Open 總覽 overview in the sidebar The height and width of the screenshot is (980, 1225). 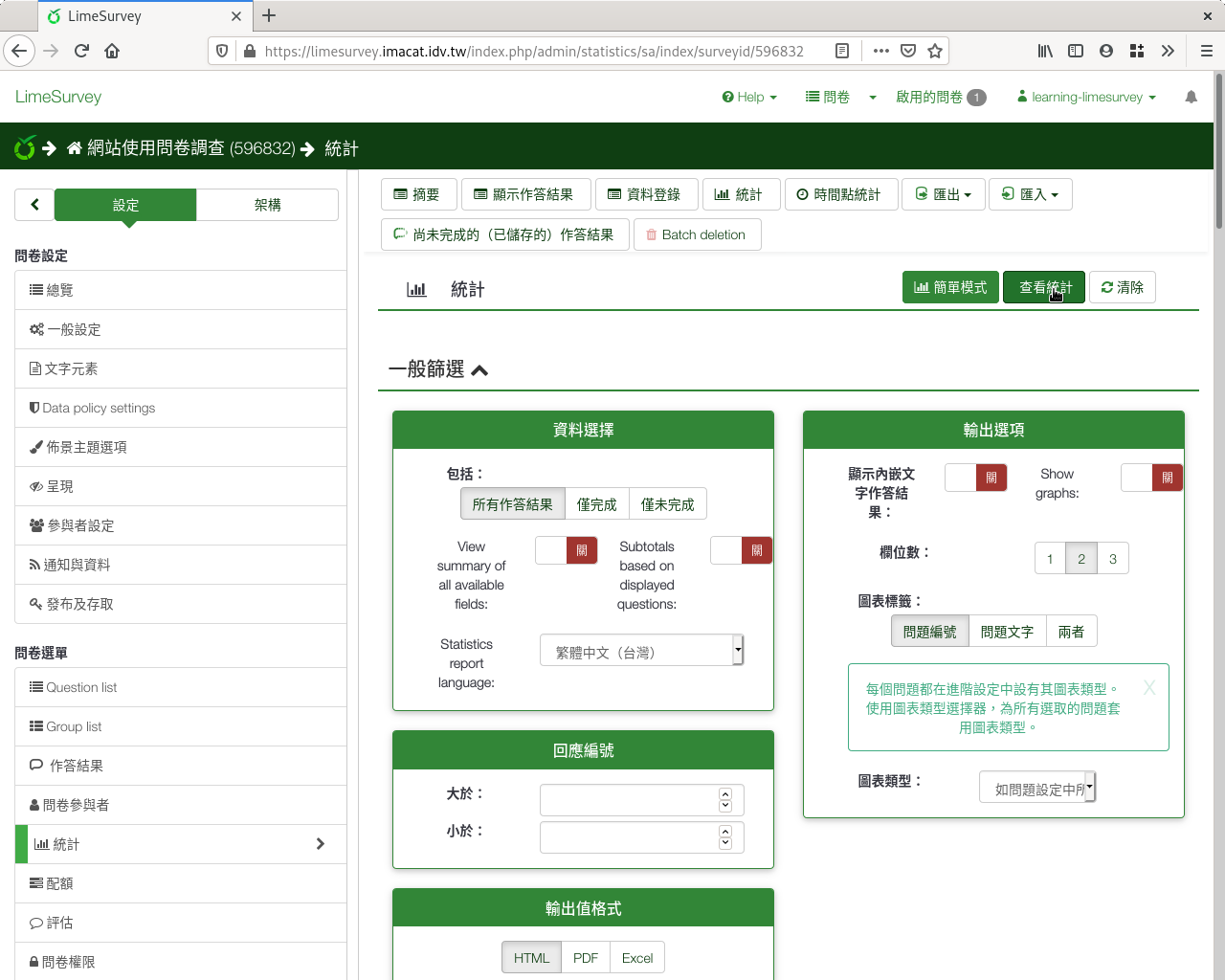point(181,290)
